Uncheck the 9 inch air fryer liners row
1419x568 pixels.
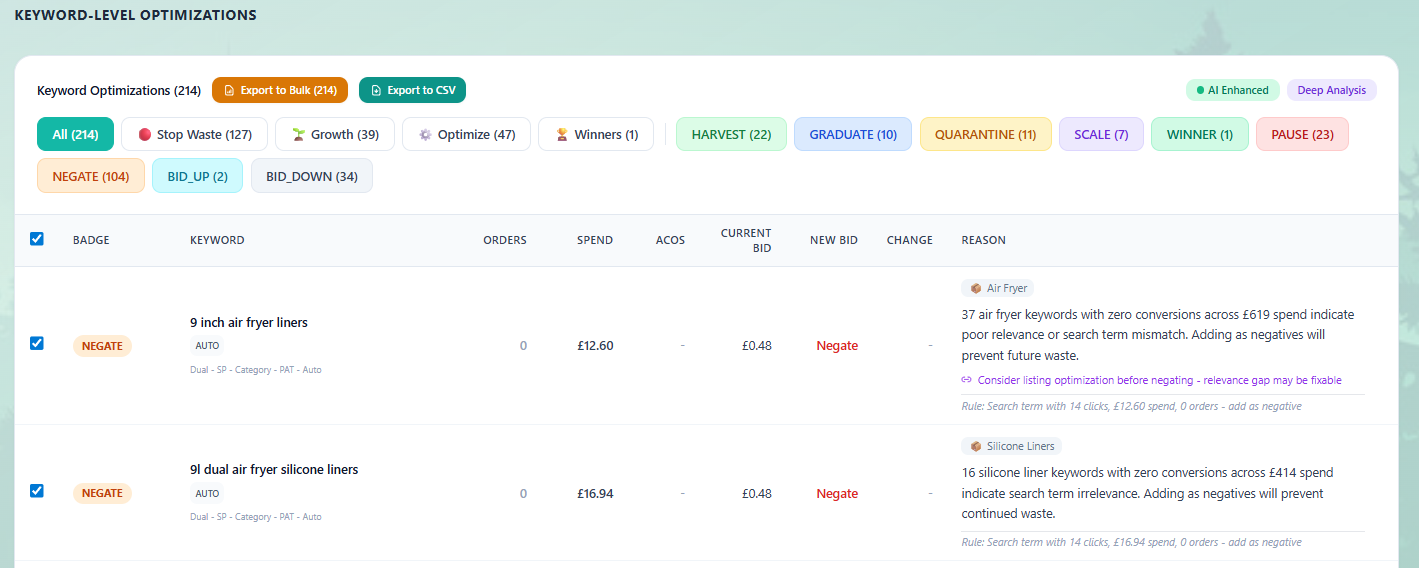(x=37, y=343)
